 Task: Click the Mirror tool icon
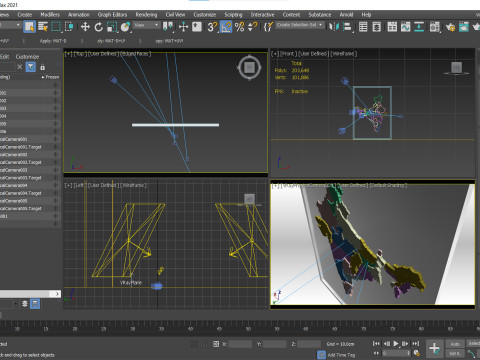pos(334,27)
